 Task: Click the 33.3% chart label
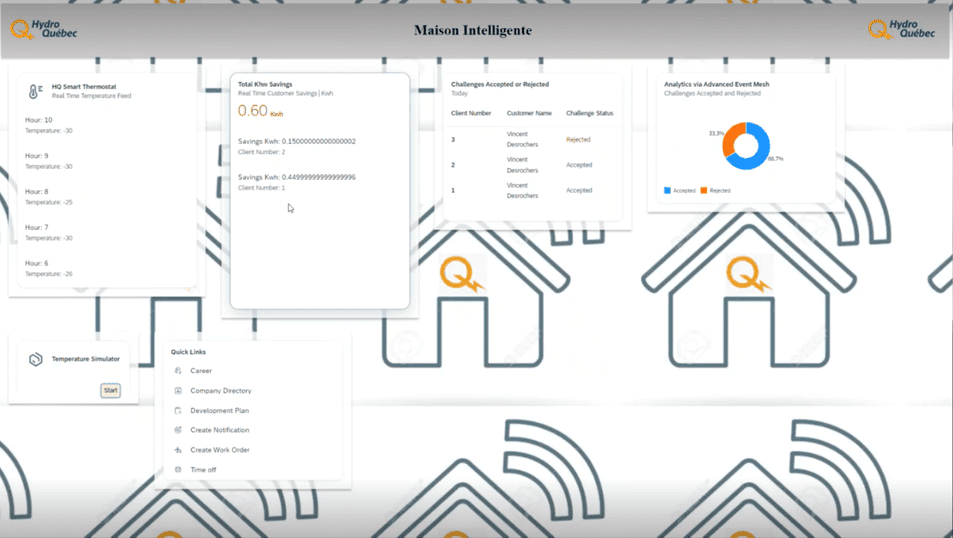point(716,133)
